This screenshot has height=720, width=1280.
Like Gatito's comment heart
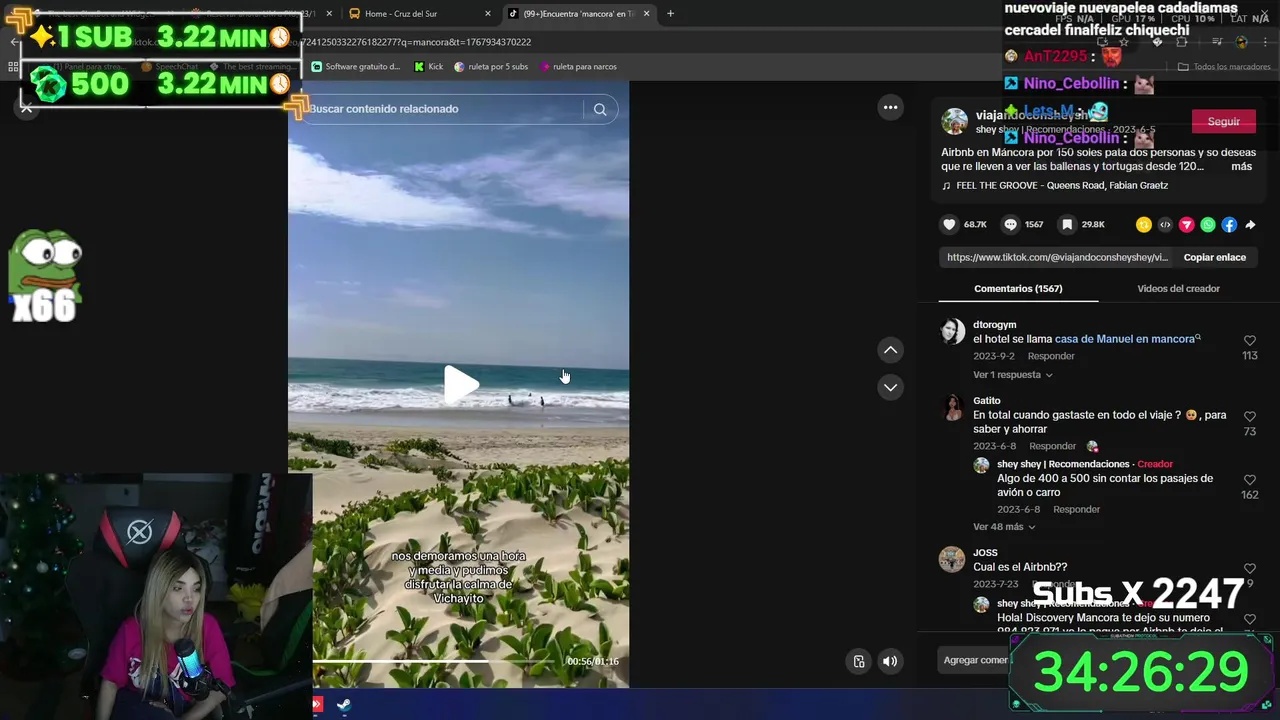(x=1250, y=416)
